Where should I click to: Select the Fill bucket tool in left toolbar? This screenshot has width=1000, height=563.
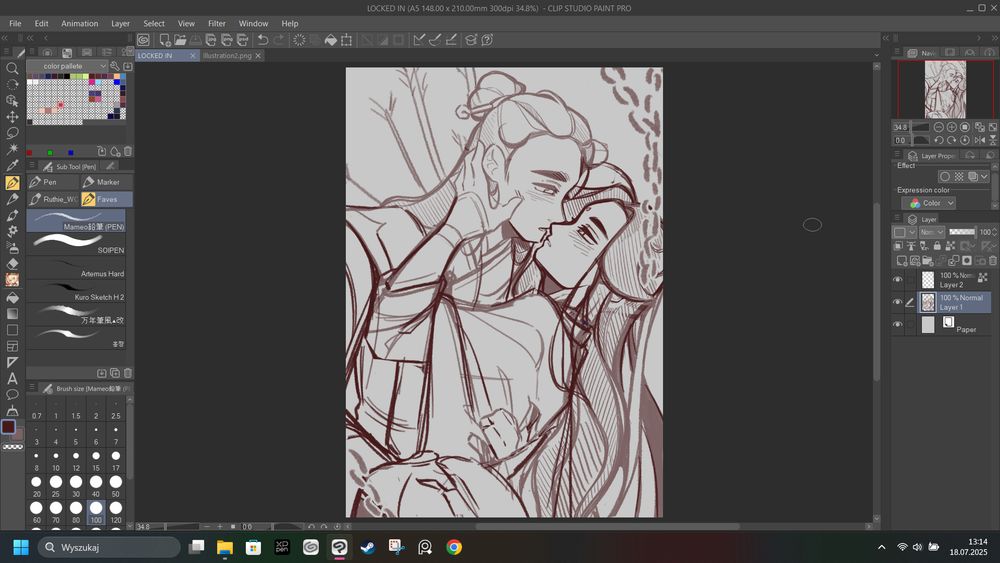[11, 297]
